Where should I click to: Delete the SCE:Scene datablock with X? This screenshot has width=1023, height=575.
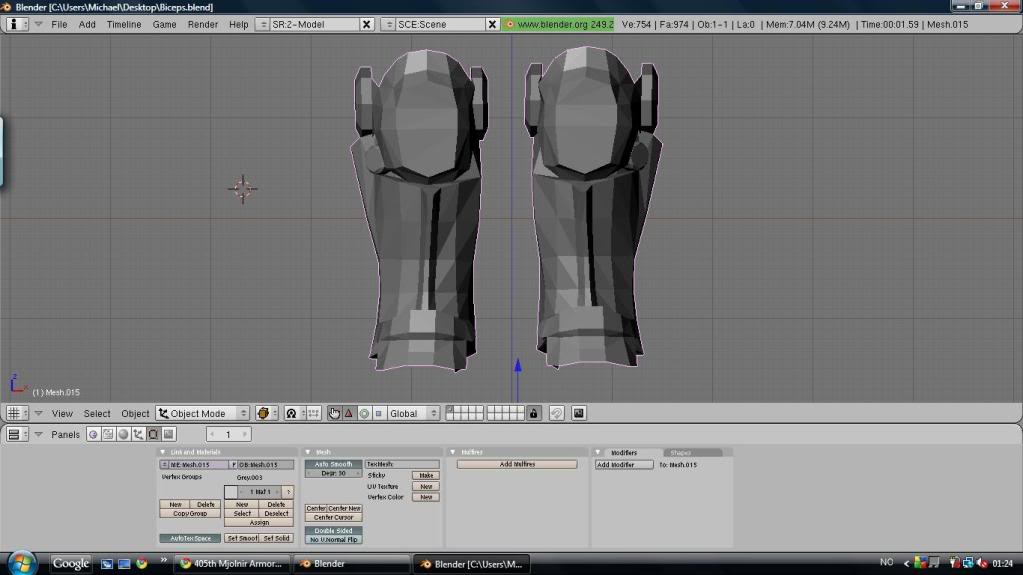[x=493, y=24]
